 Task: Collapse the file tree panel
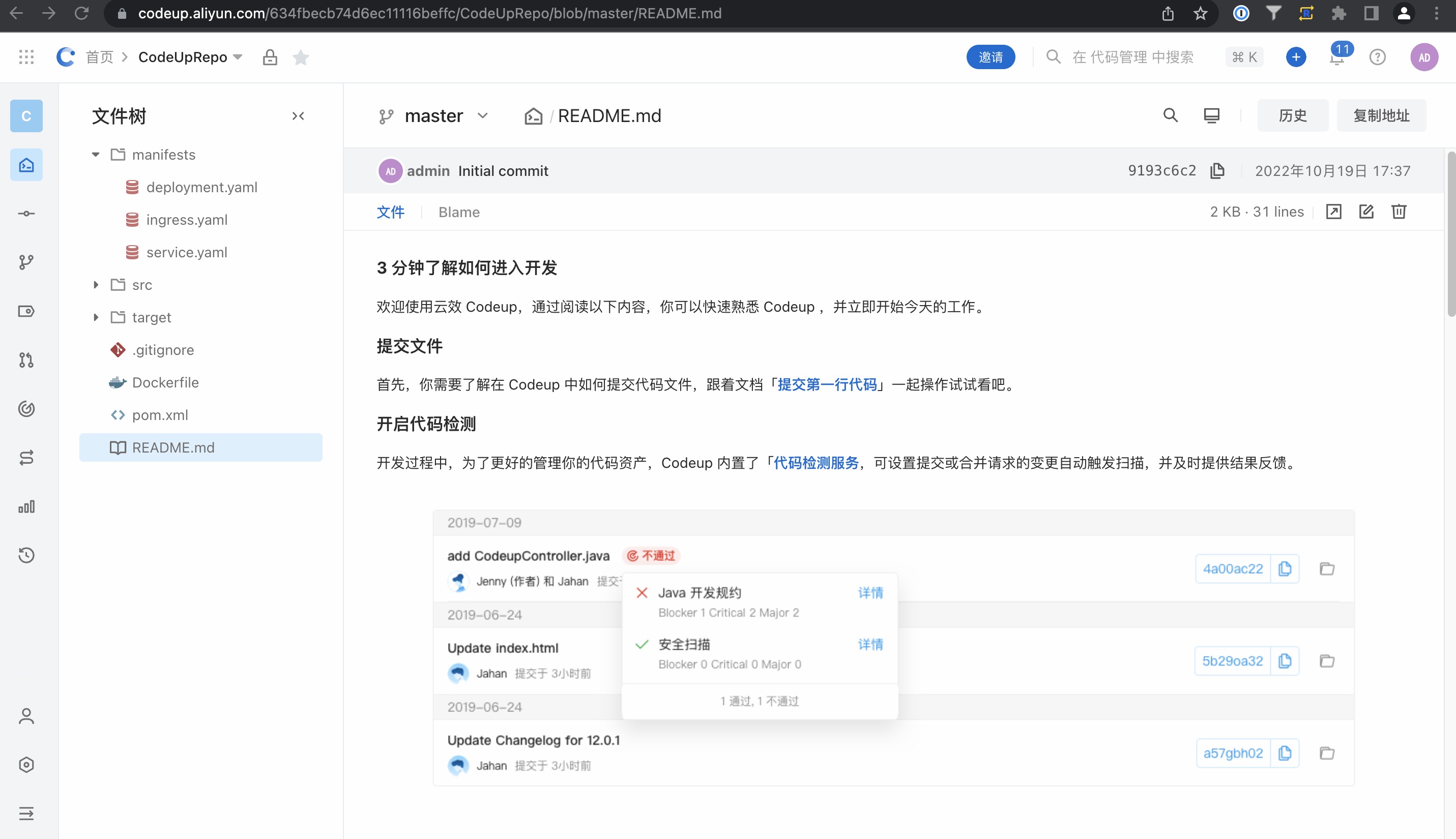click(298, 116)
